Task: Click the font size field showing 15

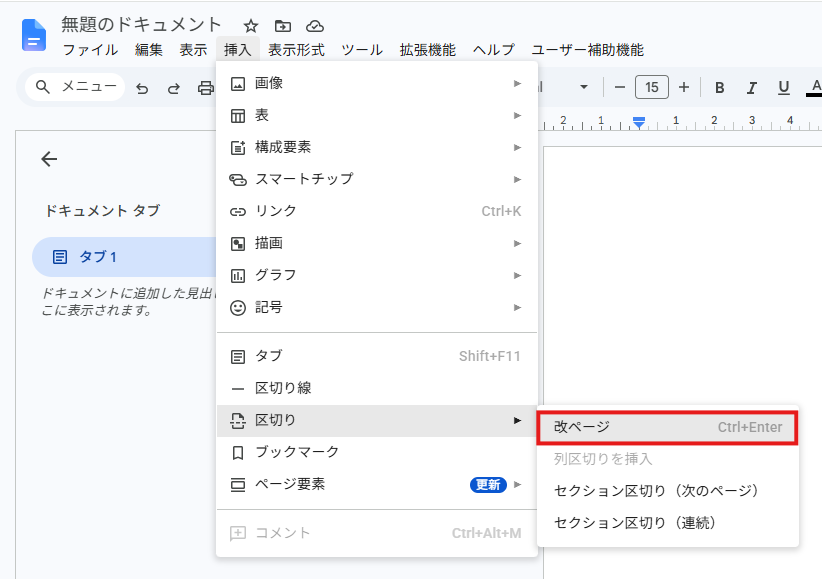Action: [652, 87]
